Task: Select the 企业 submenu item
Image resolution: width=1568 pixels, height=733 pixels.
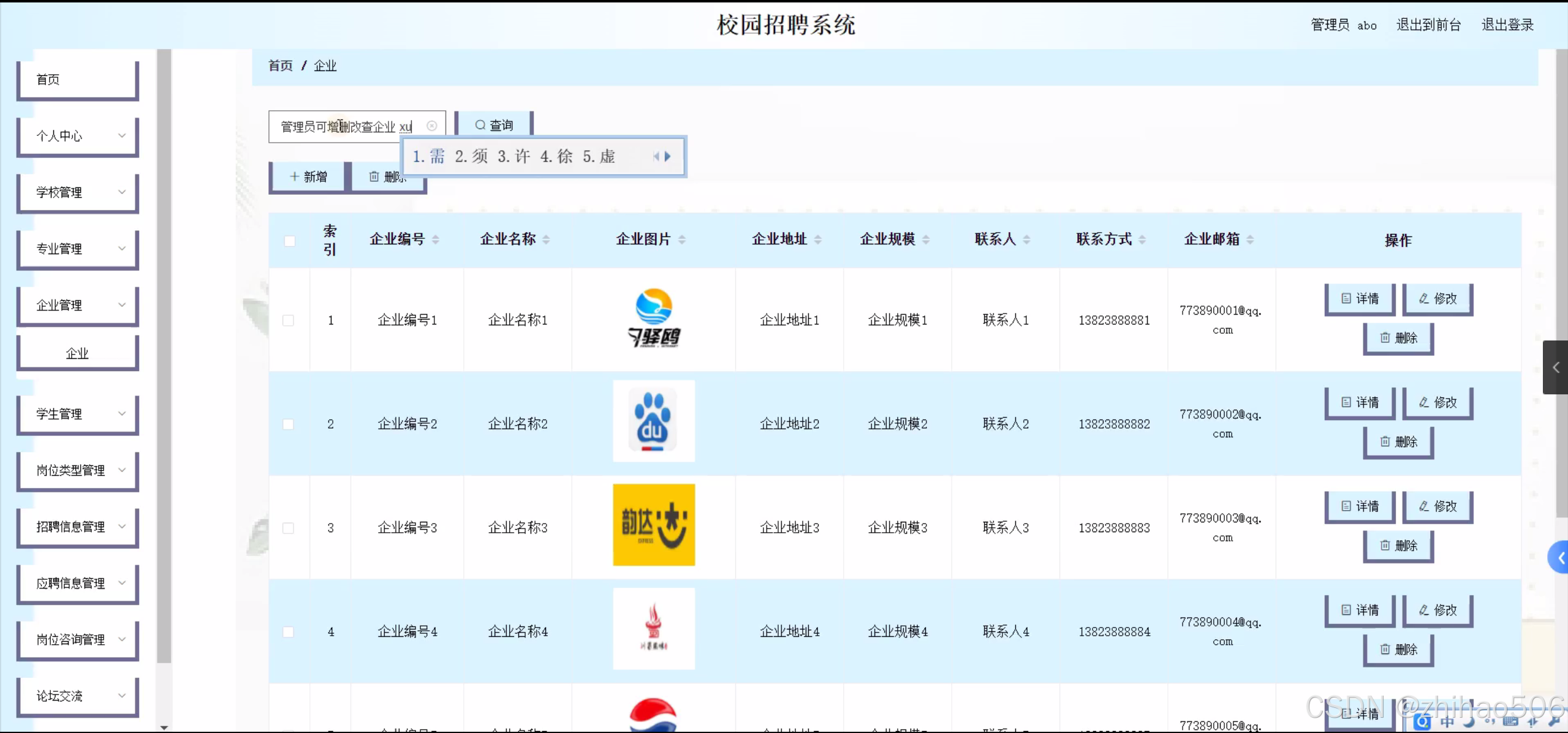Action: point(78,354)
